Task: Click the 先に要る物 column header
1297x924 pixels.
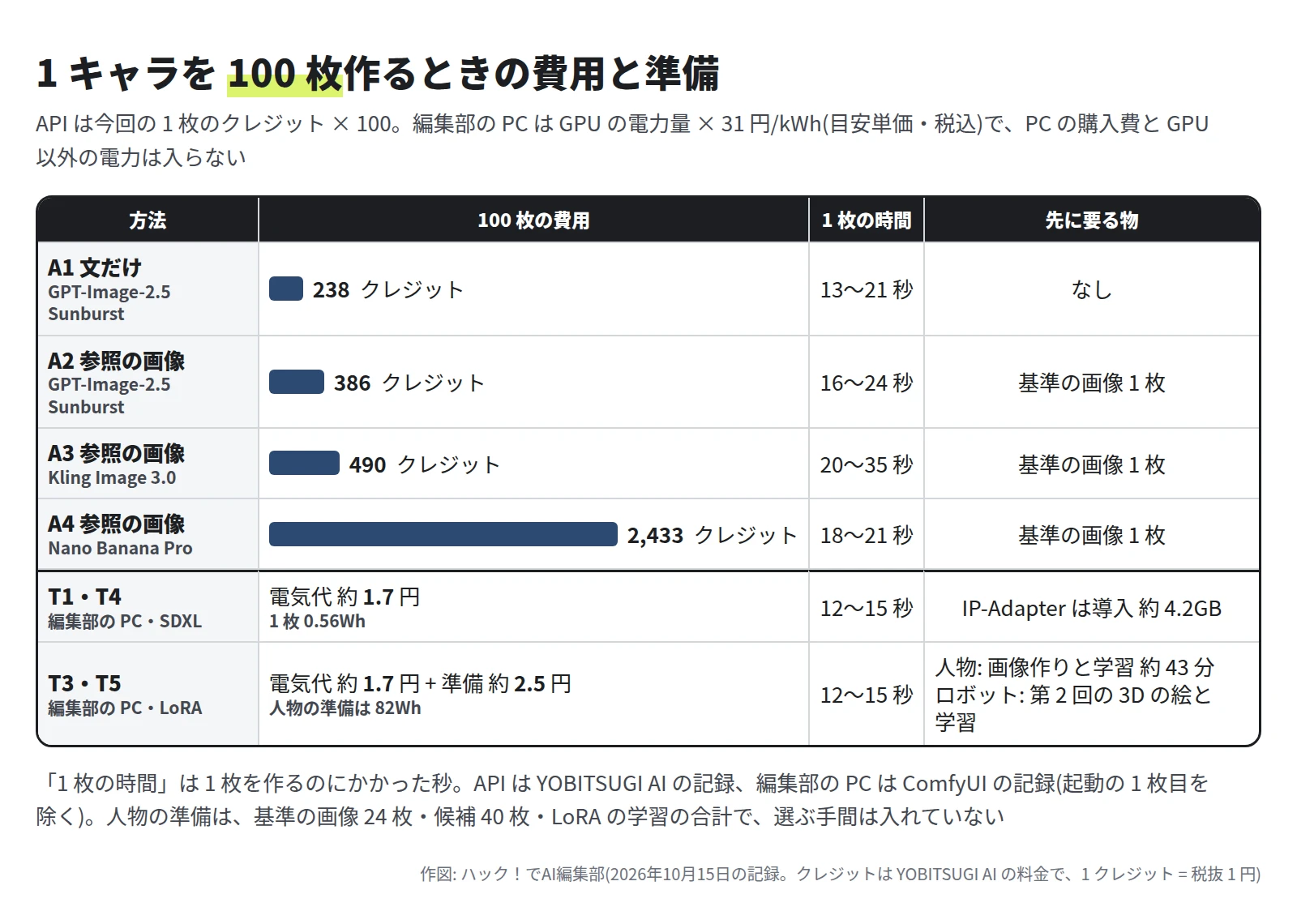Action: coord(1092,220)
